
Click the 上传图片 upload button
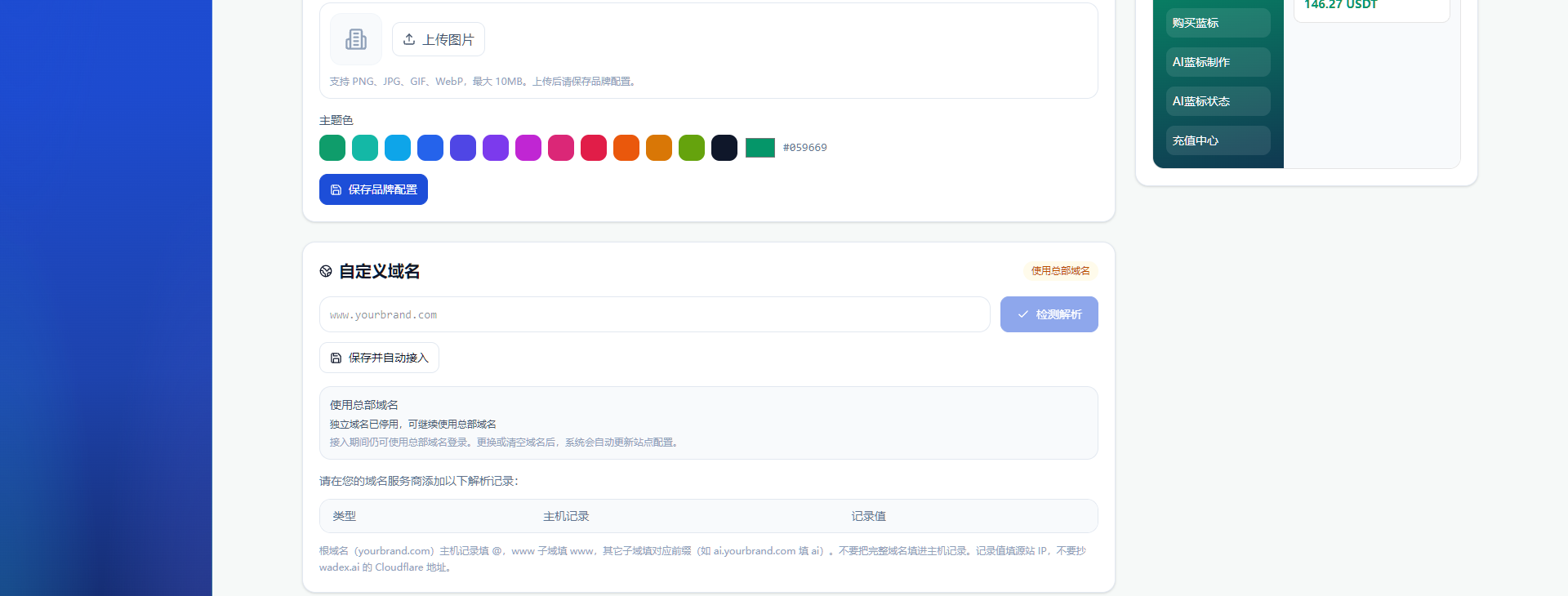click(439, 39)
